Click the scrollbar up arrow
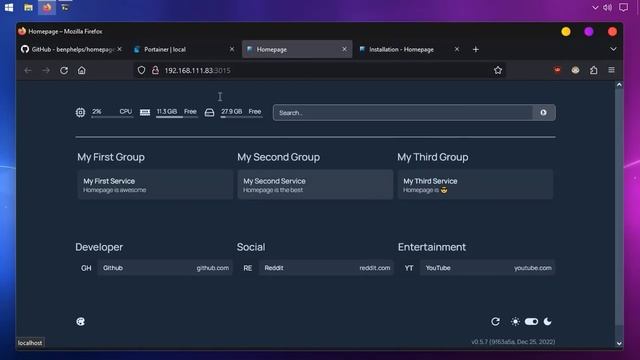 pos(619,85)
